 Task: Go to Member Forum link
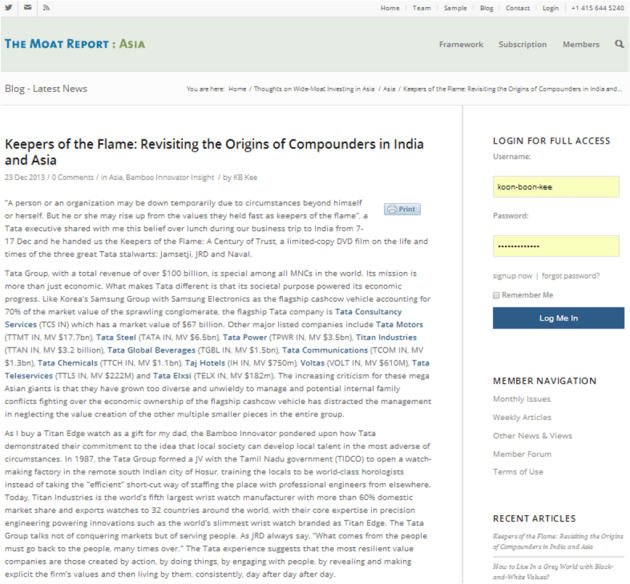click(x=521, y=453)
